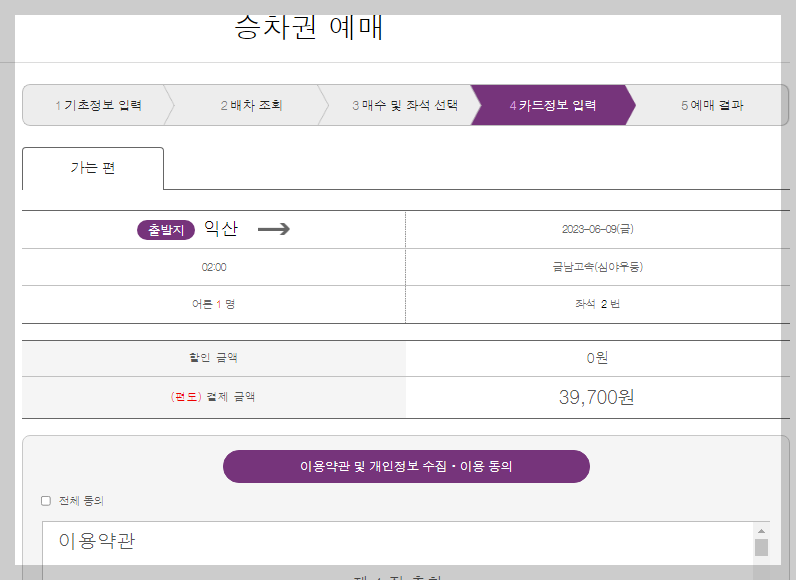Select step 5 예매 결과
Screen dimensions: 796x580
pyautogui.click(x=712, y=105)
